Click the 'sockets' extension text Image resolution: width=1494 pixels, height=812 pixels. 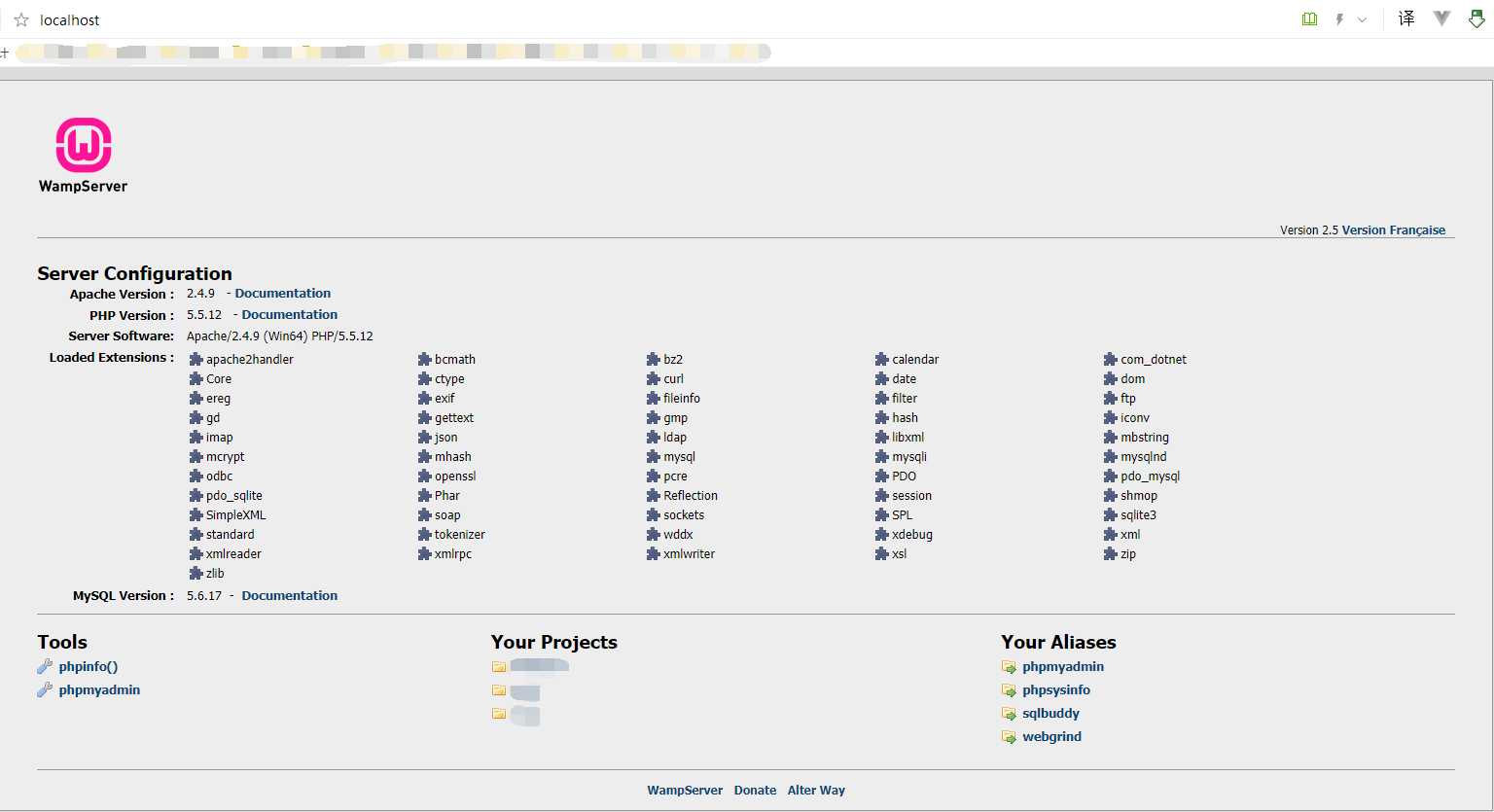click(x=684, y=515)
